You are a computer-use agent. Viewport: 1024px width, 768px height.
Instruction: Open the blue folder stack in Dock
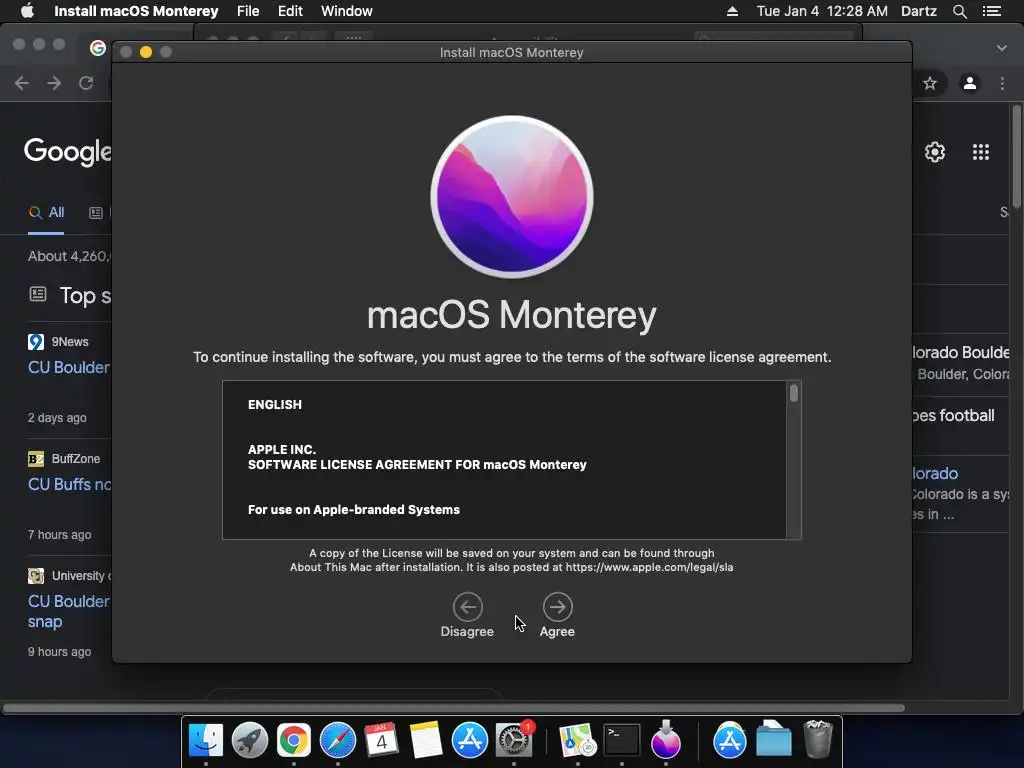(773, 739)
